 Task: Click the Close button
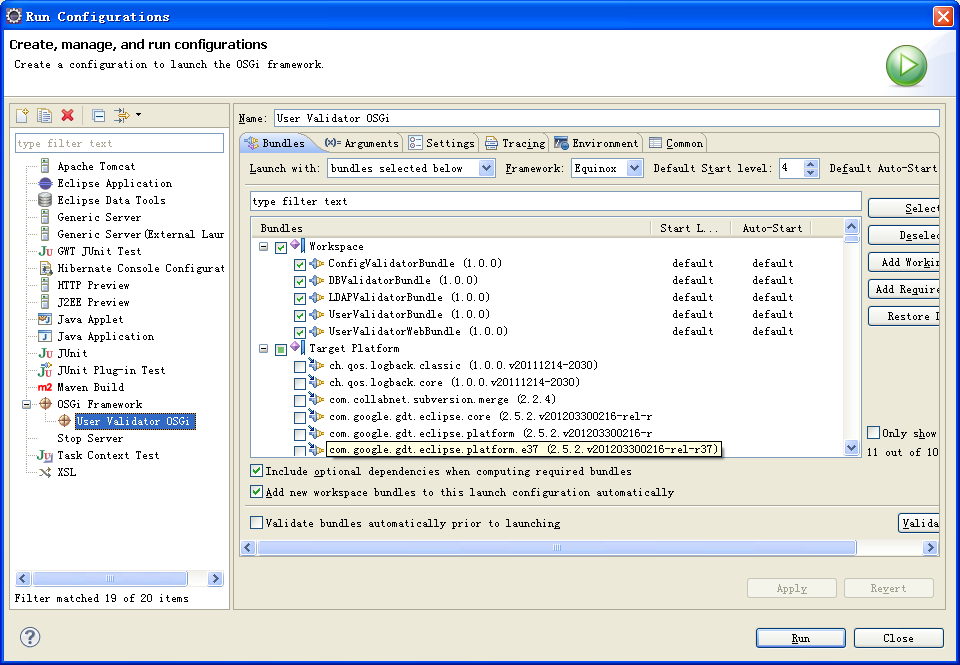click(x=898, y=638)
